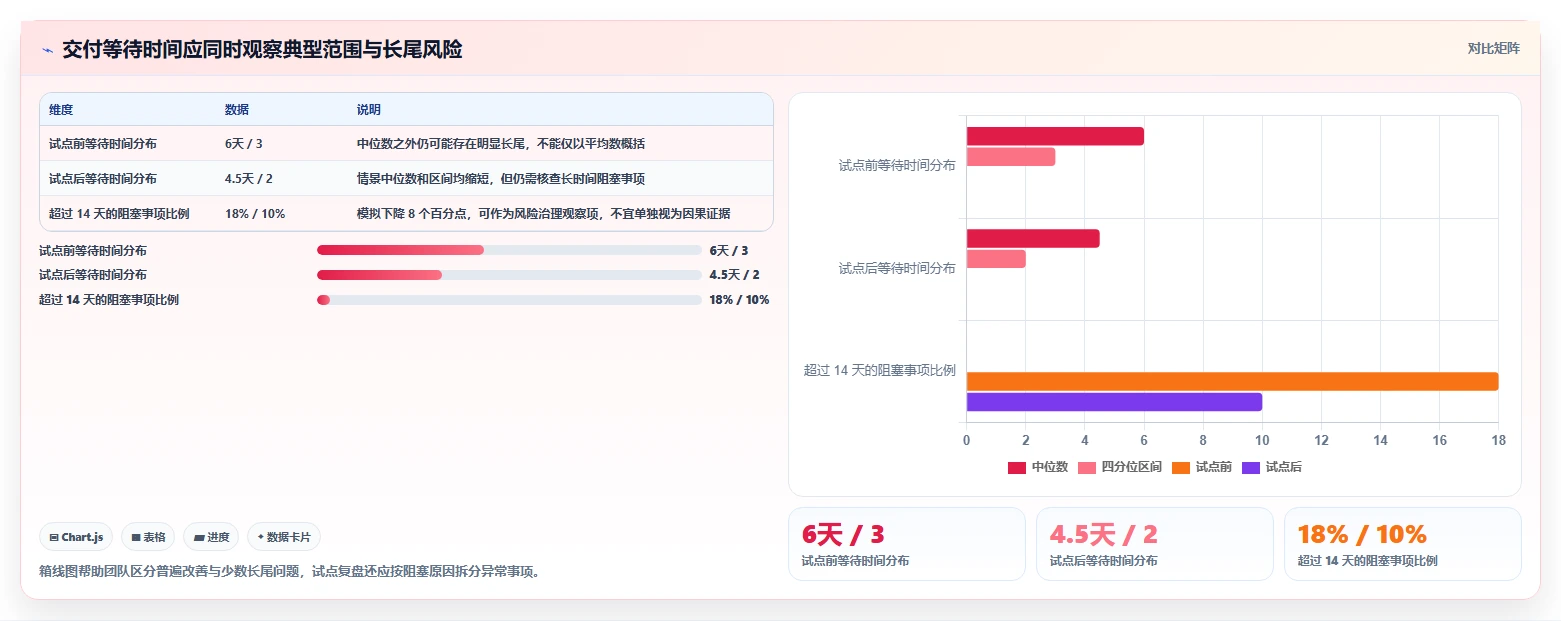The image size is (1561, 621).
Task: Click table cell 试点前等待时间分布
Action: [103, 144]
